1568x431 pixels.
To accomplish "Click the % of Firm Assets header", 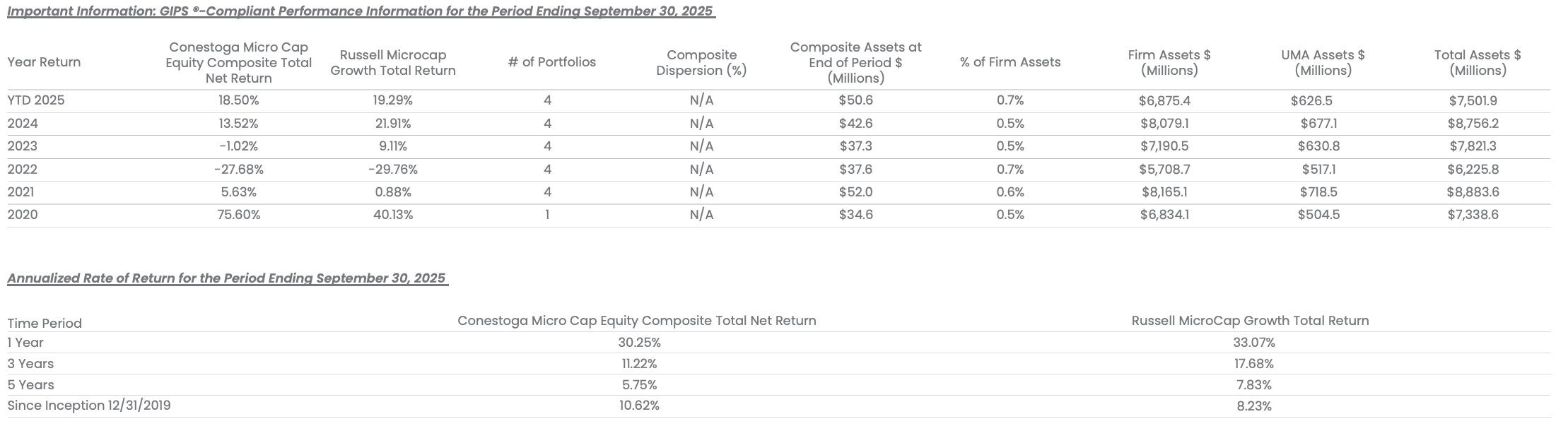I will pyautogui.click(x=1010, y=62).
